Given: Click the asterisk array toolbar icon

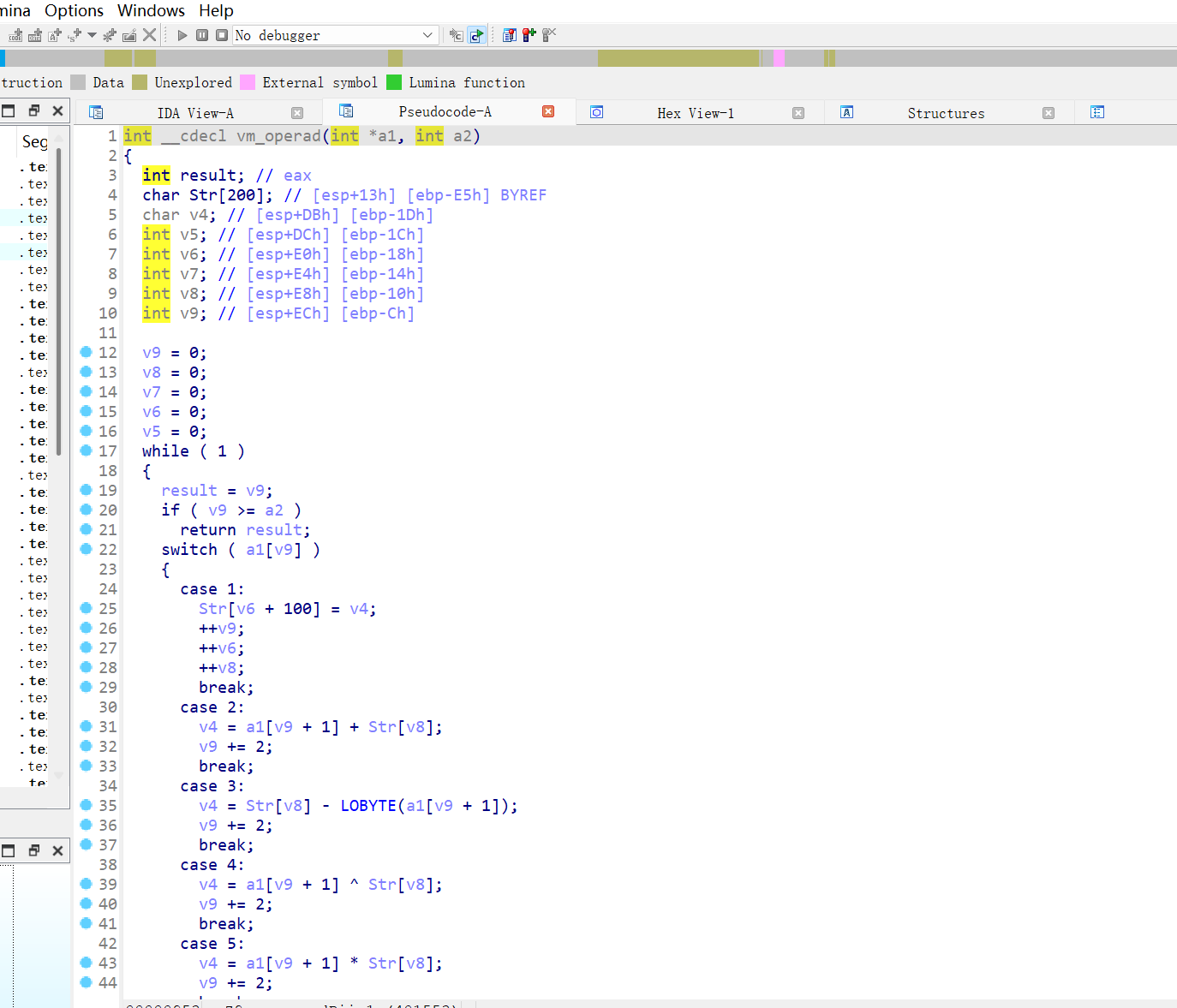Looking at the screenshot, I should tap(109, 35).
